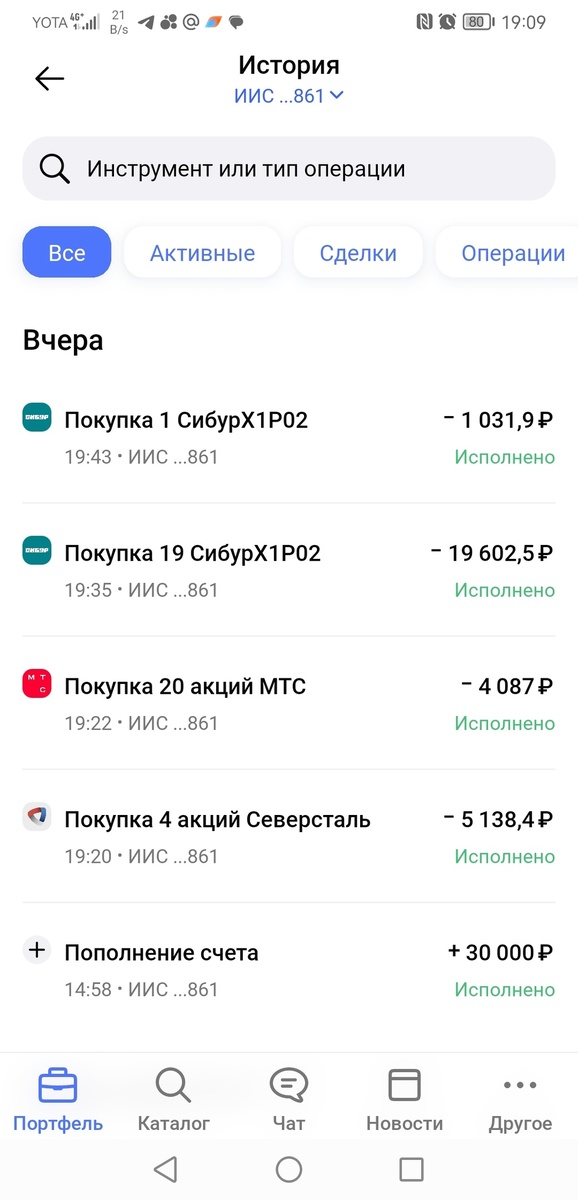The image size is (578, 1200).
Task: Open the Чат speech bubble icon
Action: 288,1083
